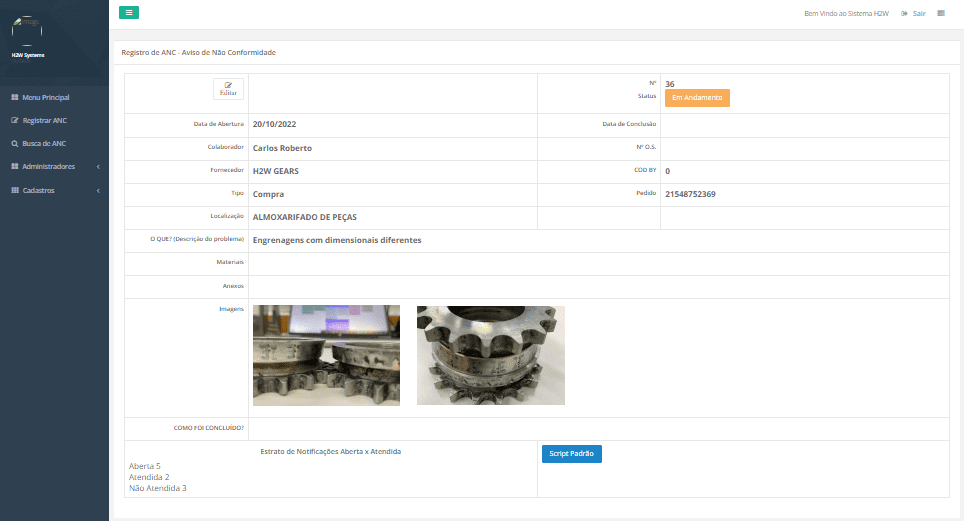The height and width of the screenshot is (521, 964).
Task: Click the logout icon beside Sair
Action: [x=904, y=14]
